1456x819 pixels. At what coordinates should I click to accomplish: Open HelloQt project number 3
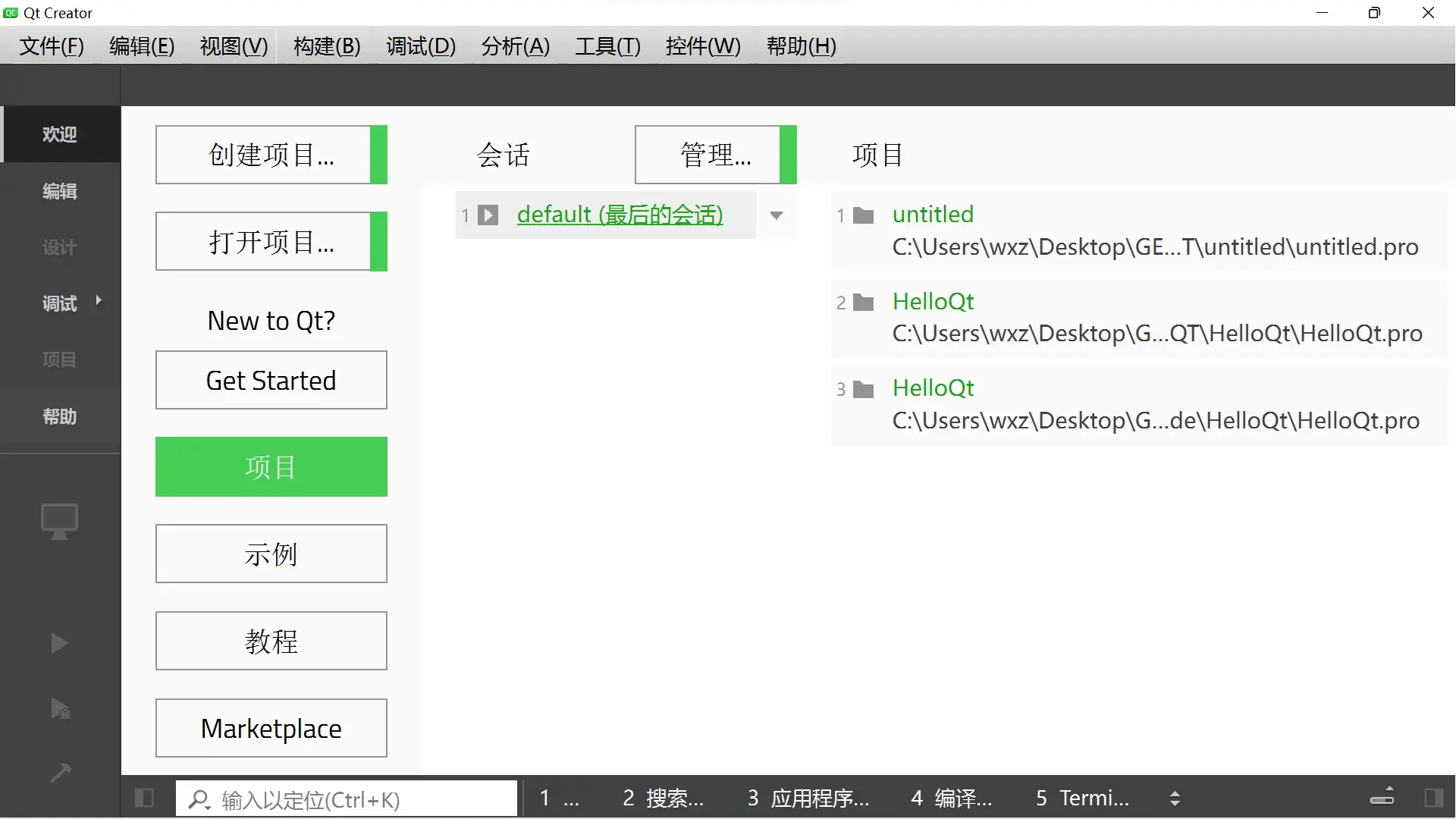(933, 388)
